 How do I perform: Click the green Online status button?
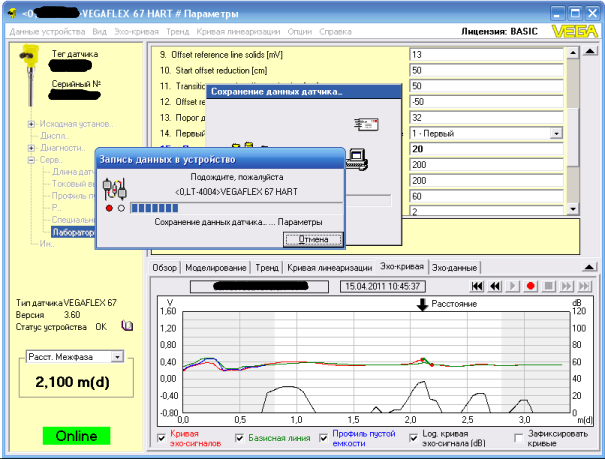coord(76,436)
